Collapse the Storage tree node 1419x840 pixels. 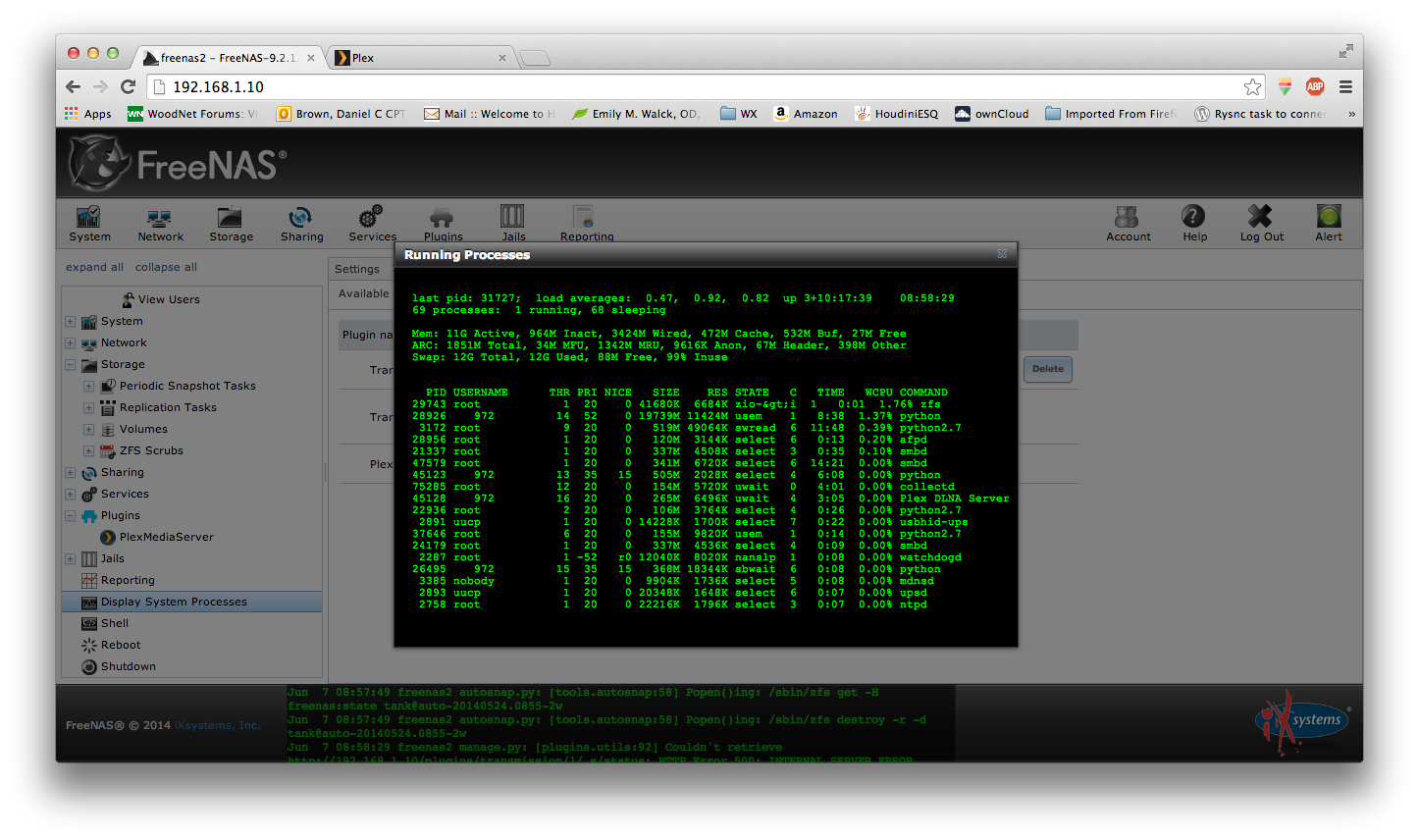coord(71,365)
